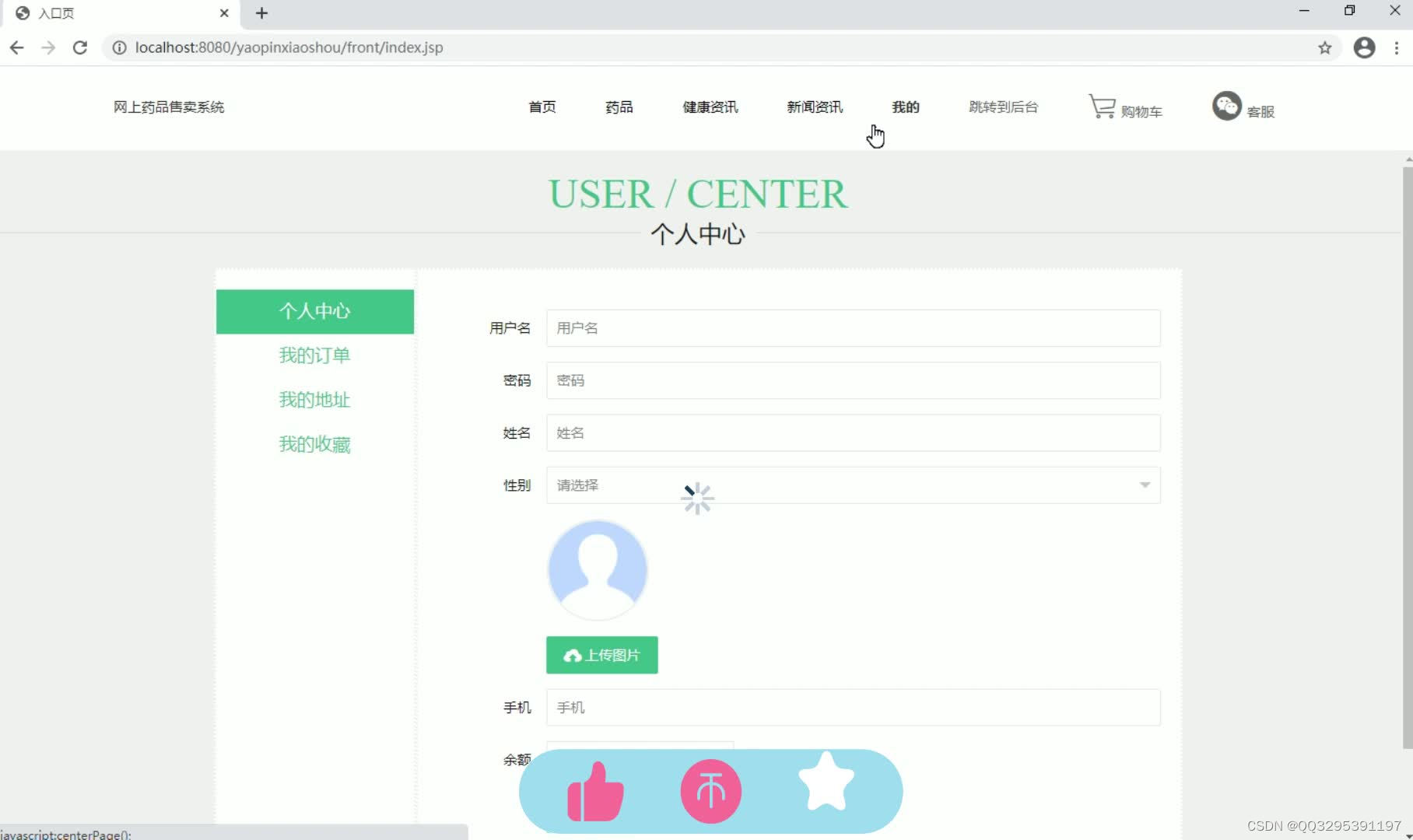Viewport: 1413px width, 840px height.
Task: Close the 入口页 browser tab
Action: (224, 13)
